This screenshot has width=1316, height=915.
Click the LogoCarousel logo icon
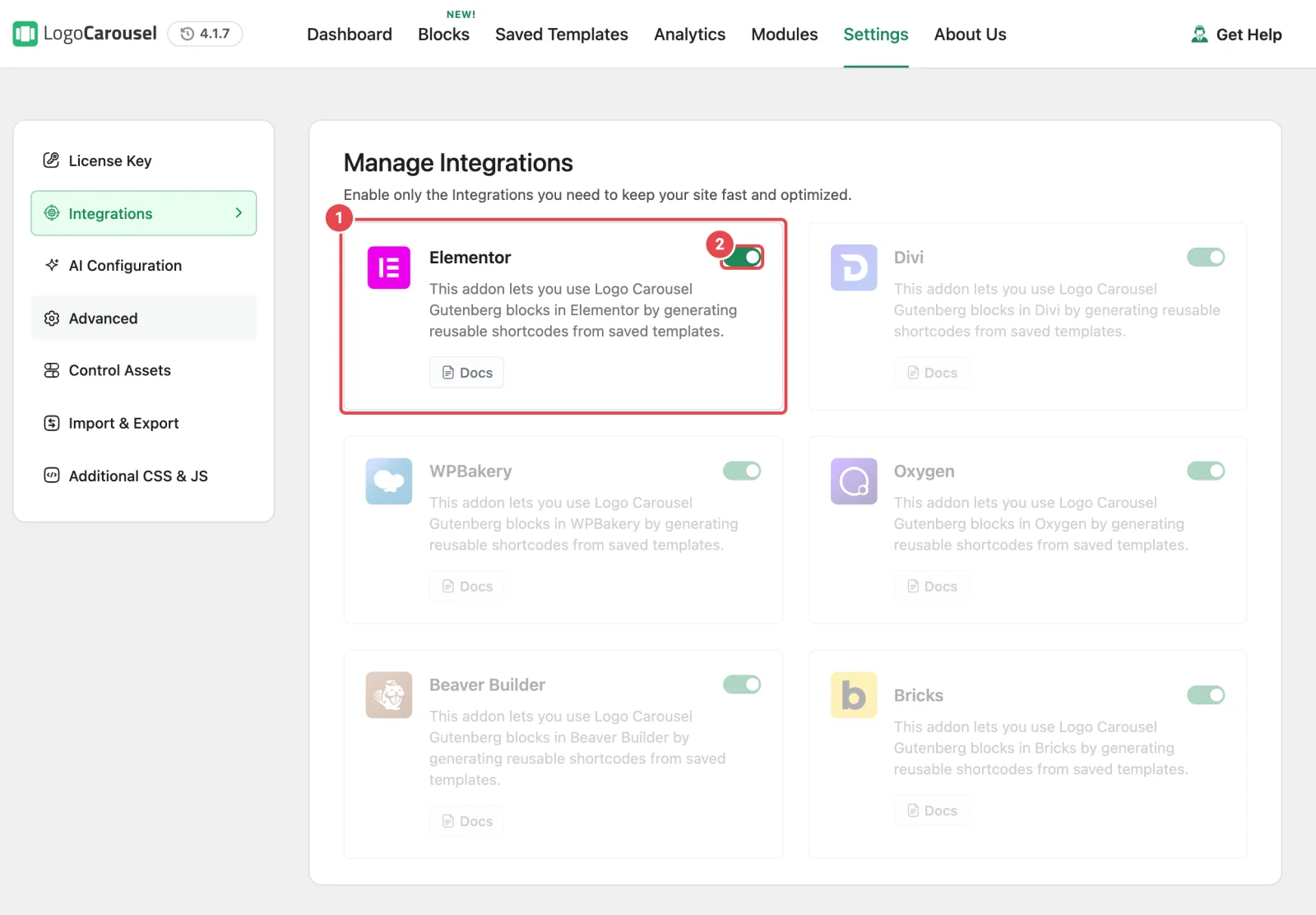[x=25, y=34]
